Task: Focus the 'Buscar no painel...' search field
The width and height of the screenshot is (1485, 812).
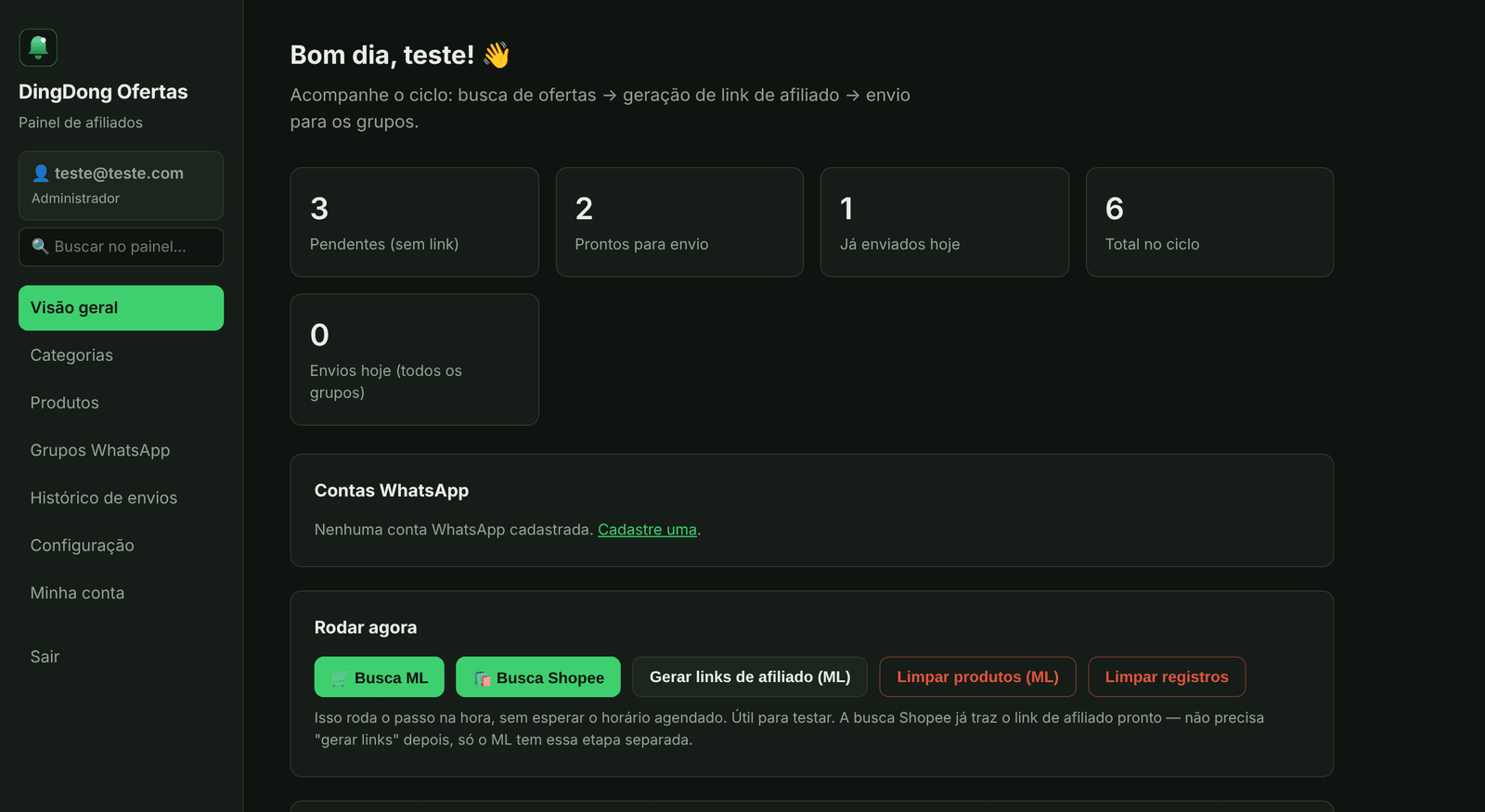Action: tap(121, 247)
